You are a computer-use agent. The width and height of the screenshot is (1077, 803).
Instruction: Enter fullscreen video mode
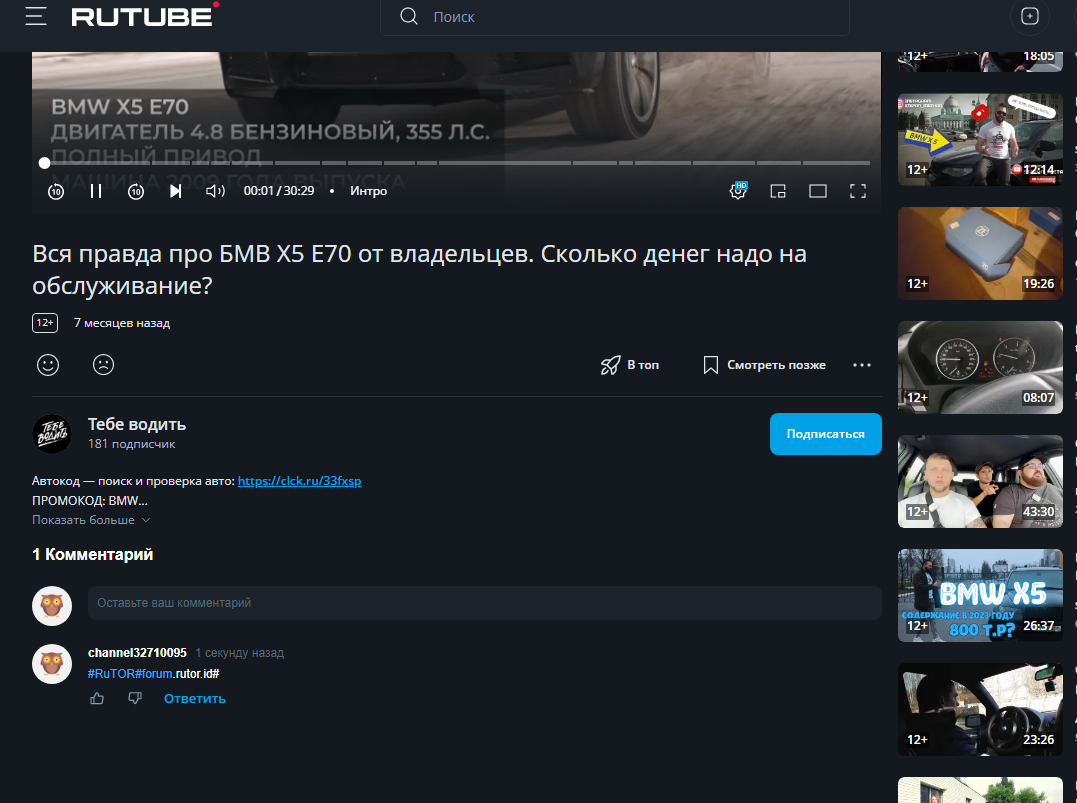pyautogui.click(x=858, y=191)
